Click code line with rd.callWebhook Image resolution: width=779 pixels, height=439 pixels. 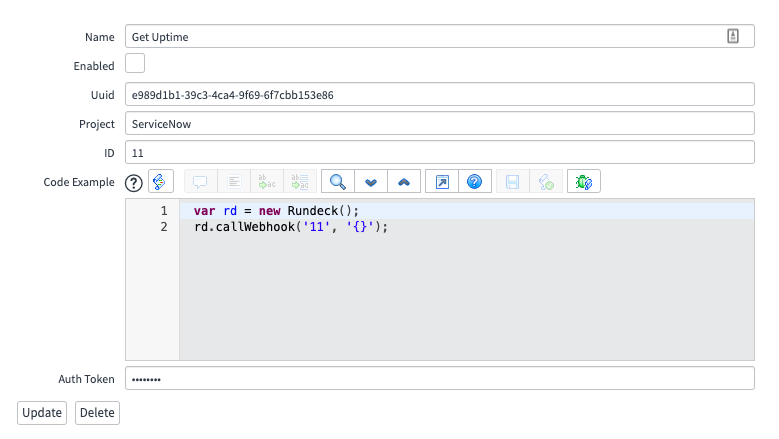[291, 227]
